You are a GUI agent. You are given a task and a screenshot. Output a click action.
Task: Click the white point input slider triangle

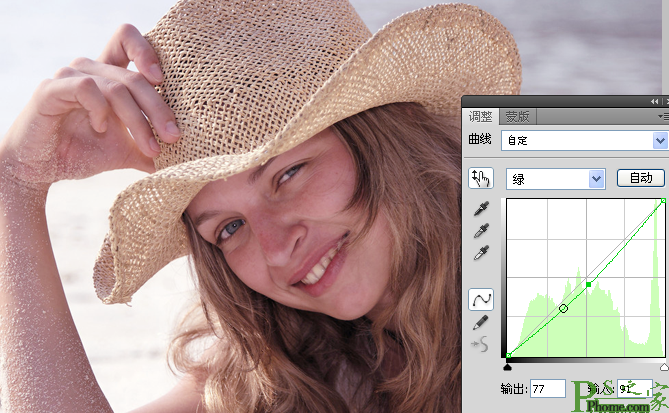(664, 367)
